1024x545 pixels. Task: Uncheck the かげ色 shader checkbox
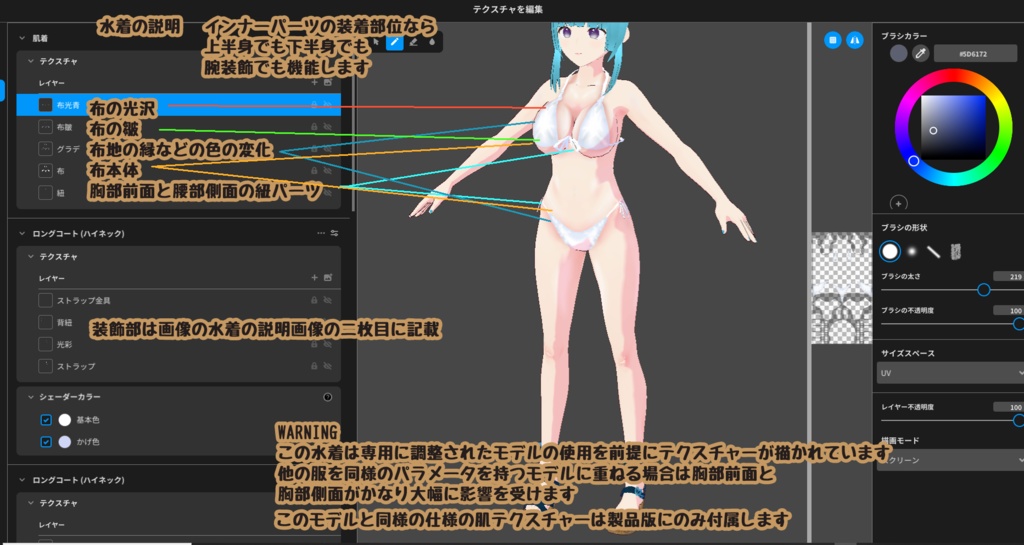[46, 442]
